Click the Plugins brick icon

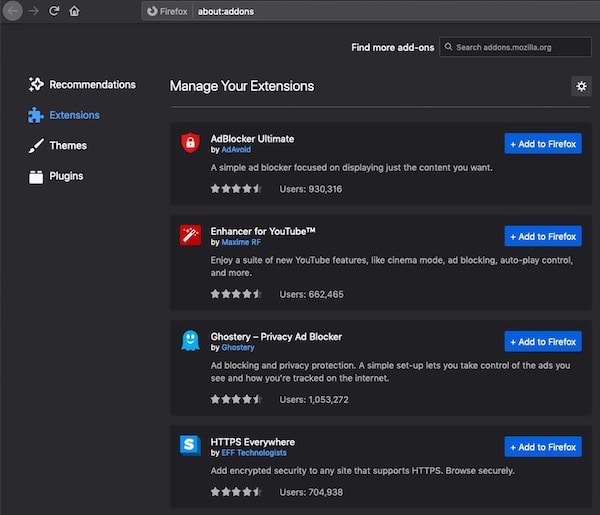(36, 177)
